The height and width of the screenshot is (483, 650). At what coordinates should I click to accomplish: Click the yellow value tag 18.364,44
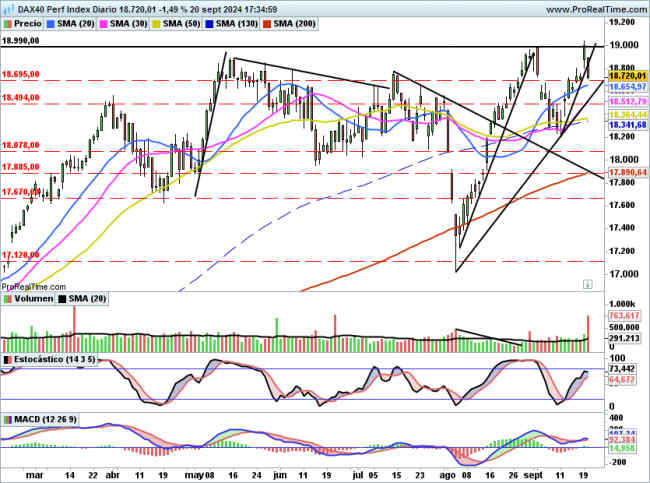point(628,114)
